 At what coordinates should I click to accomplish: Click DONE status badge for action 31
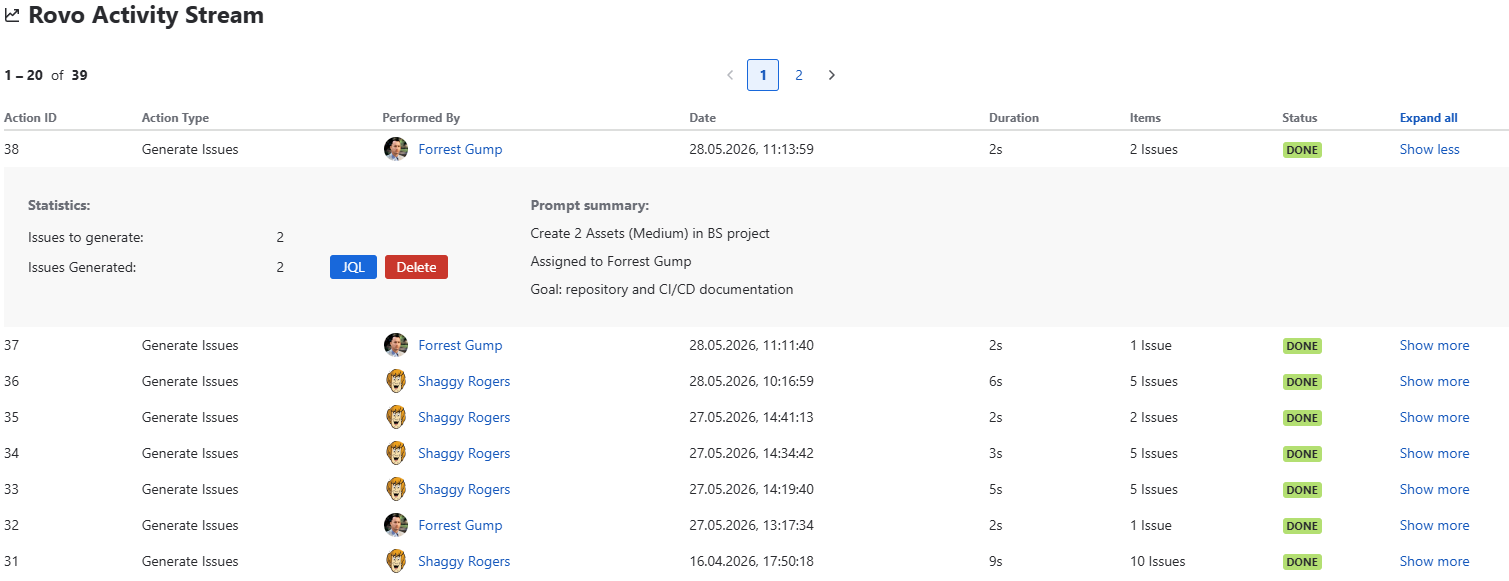(1302, 562)
